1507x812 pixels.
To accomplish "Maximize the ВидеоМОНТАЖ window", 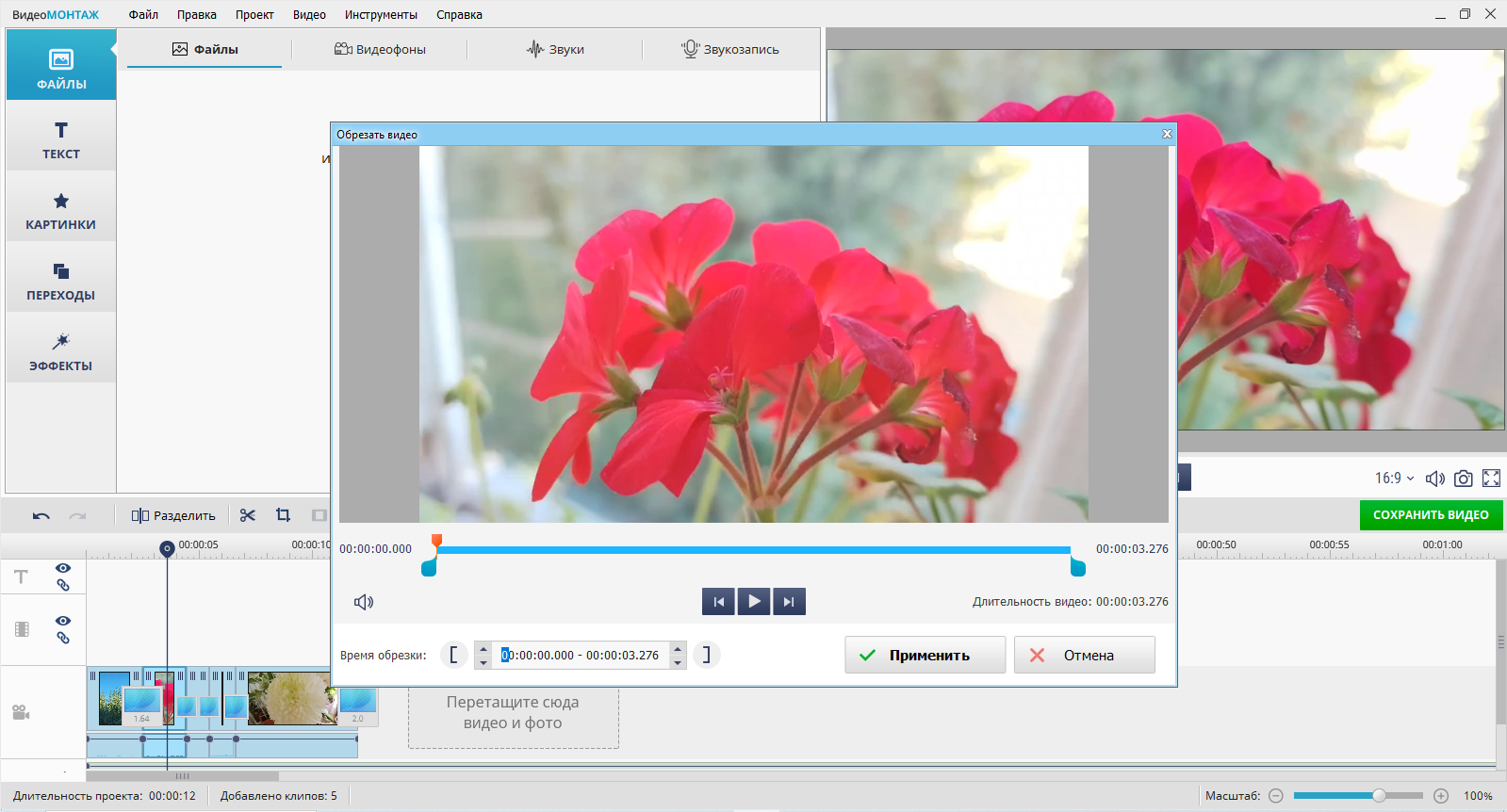I will (1465, 14).
